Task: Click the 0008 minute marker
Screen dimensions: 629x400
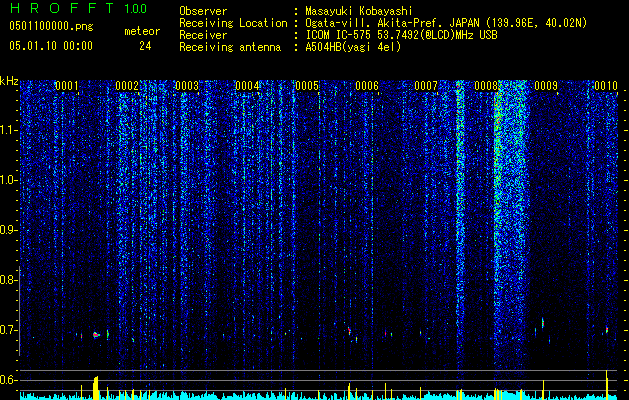Action: [x=486, y=86]
